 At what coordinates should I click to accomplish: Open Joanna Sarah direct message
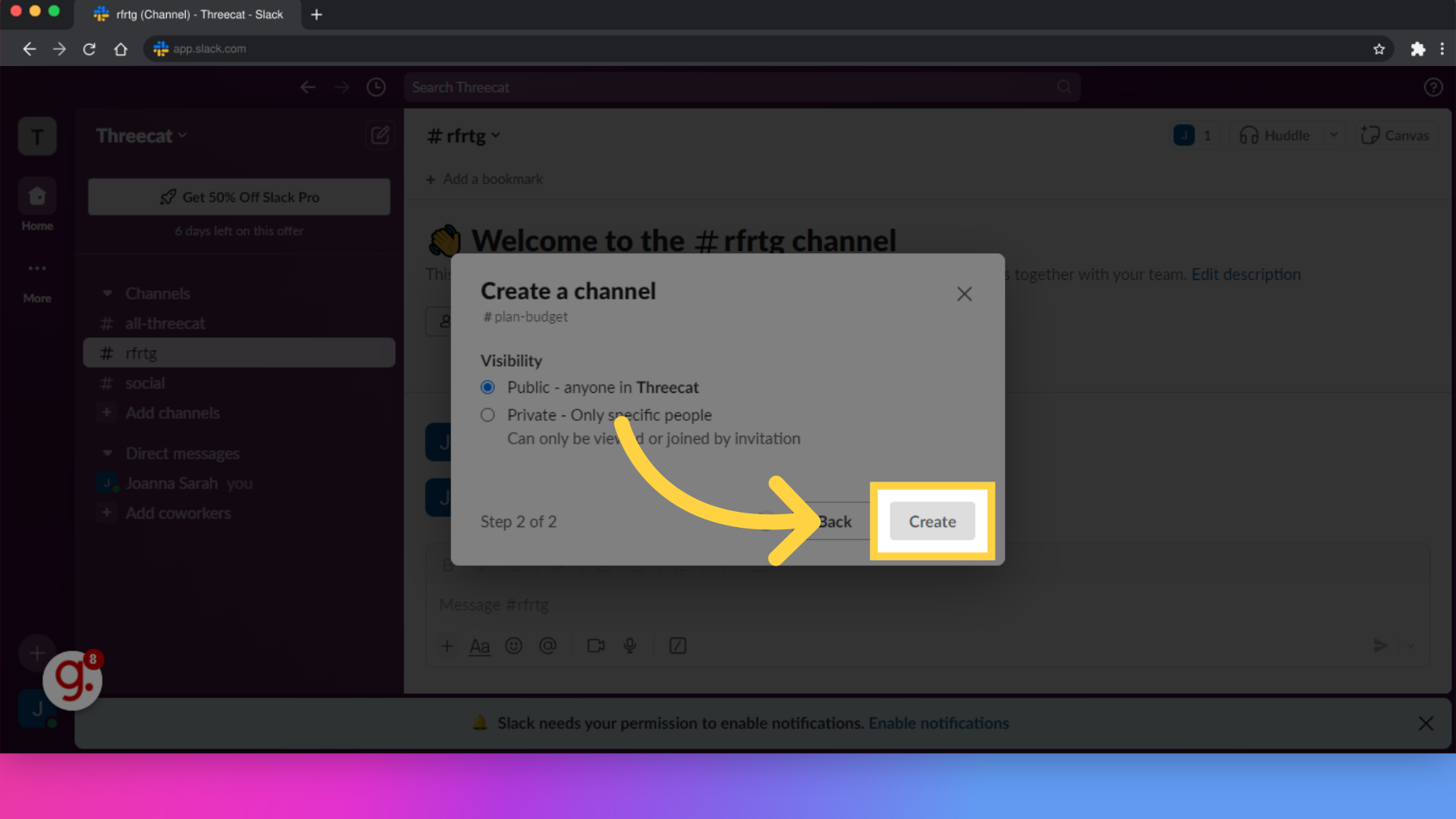pos(239,484)
